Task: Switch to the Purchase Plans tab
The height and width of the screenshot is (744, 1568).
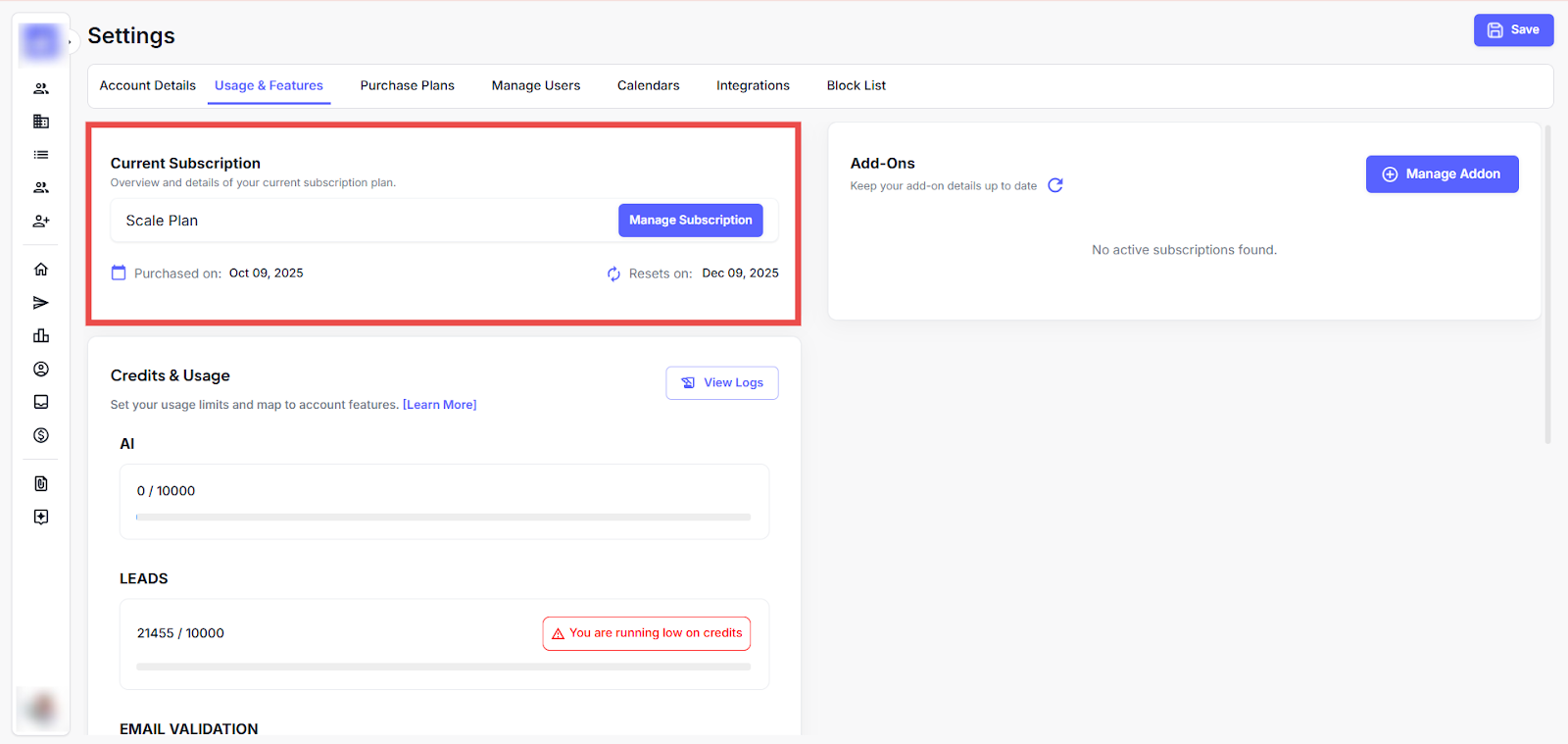Action: 407,86
